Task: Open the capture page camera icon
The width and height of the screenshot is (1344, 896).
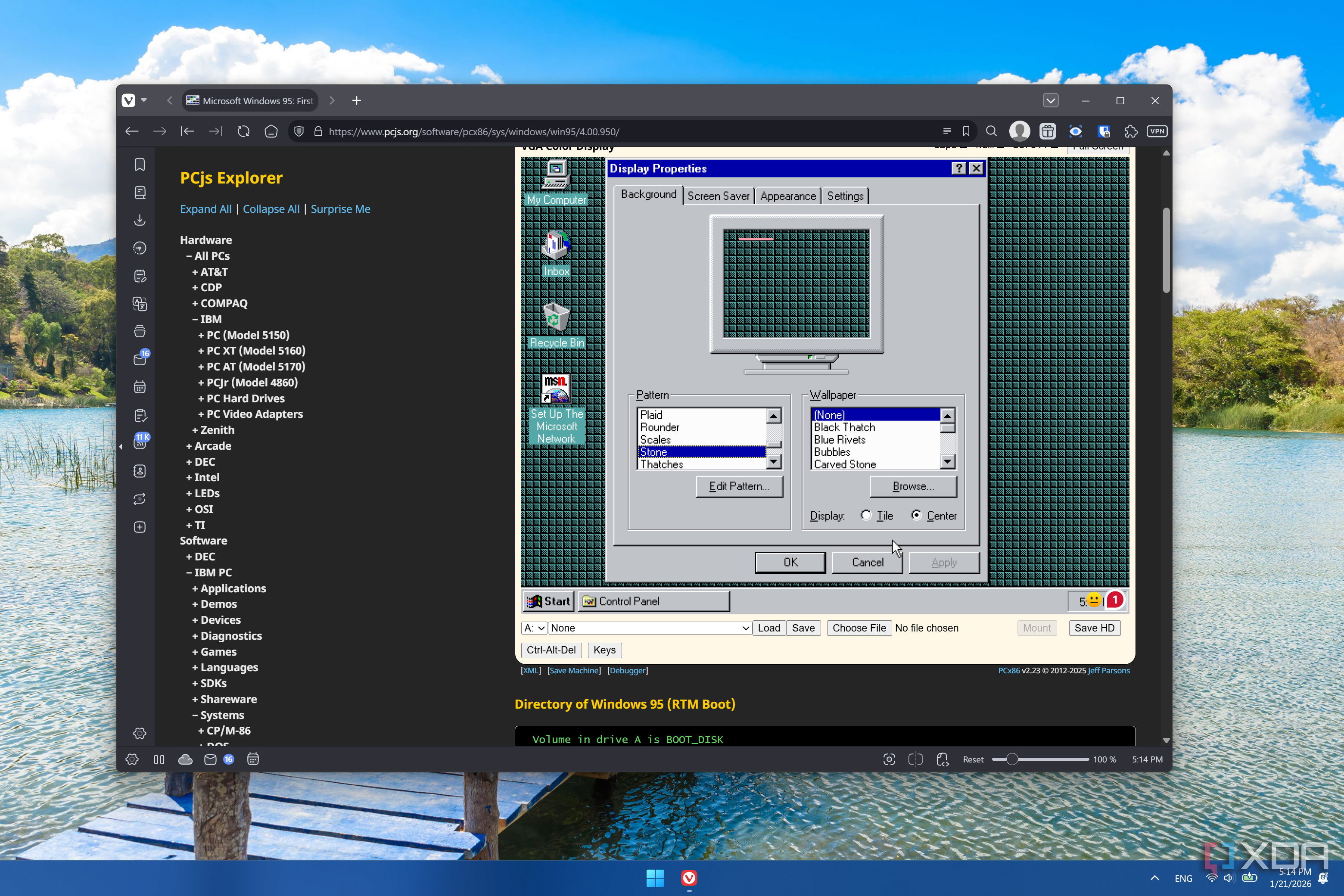Action: (x=889, y=759)
